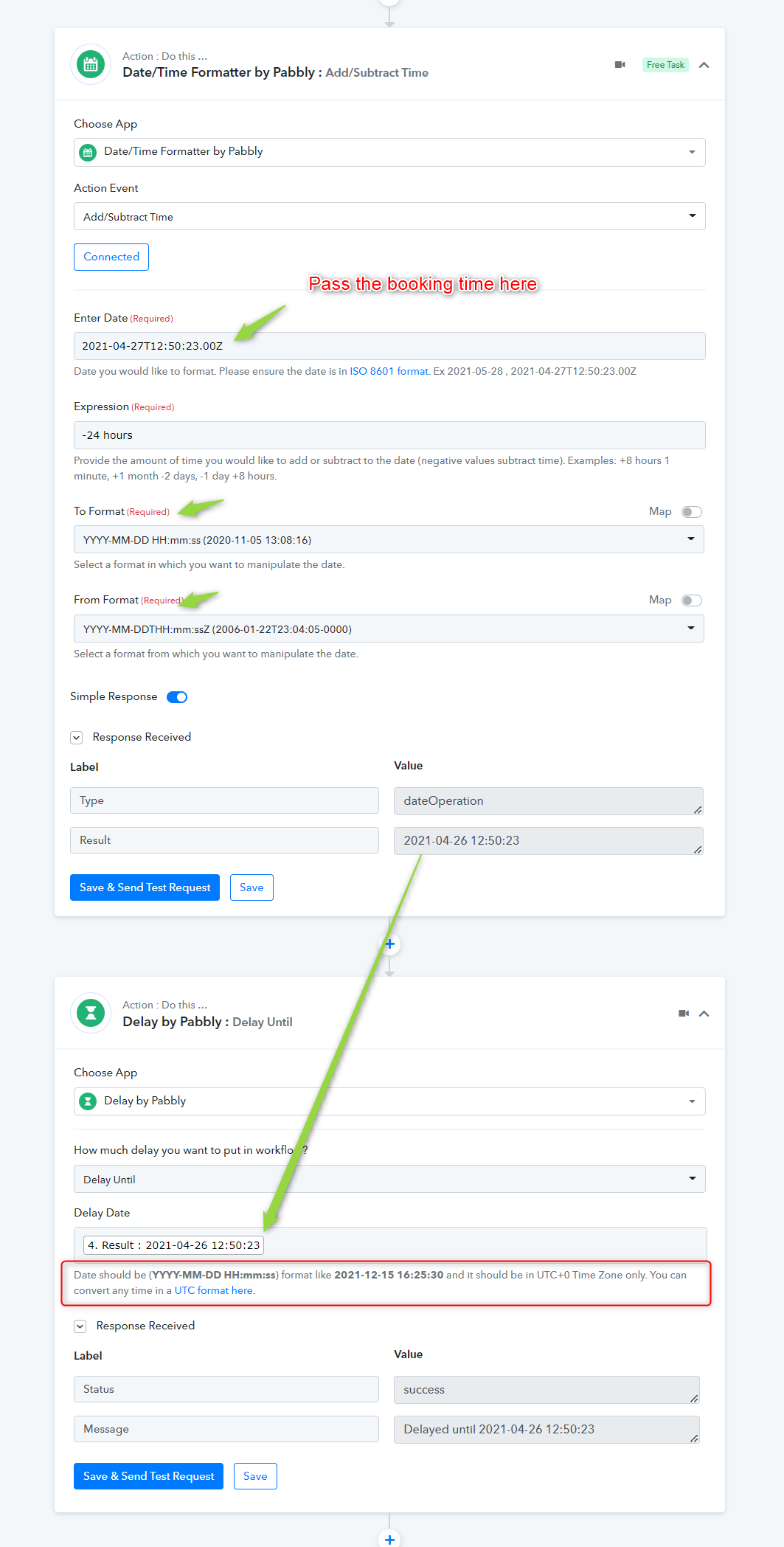The image size is (784, 1547).
Task: Click the Expression input field with -24 hours
Action: tap(389, 435)
